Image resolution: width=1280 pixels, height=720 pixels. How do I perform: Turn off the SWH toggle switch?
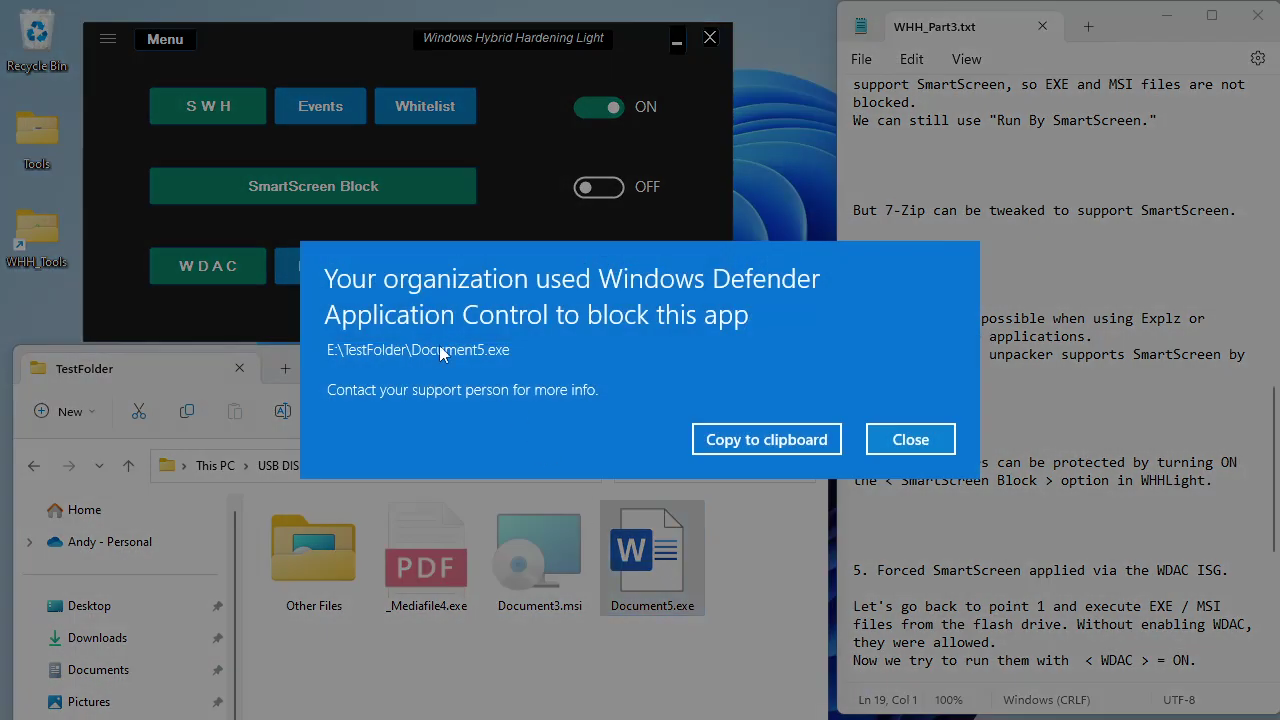pos(599,107)
